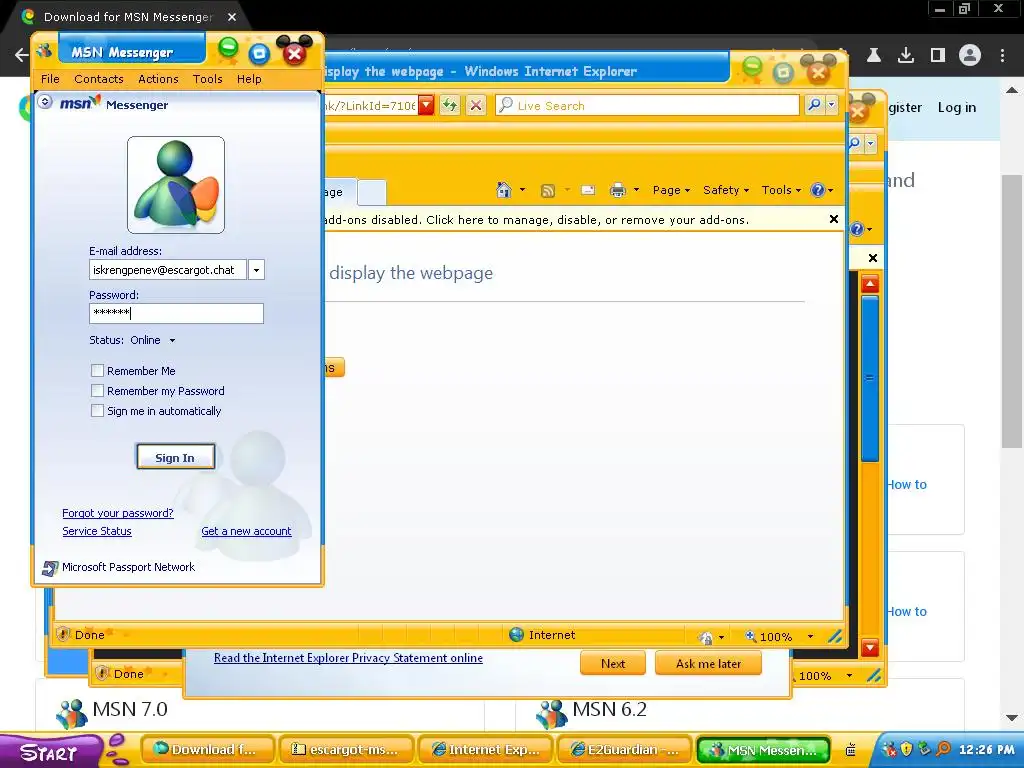Click the Print icon in Internet Explorer toolbar

[x=617, y=190]
